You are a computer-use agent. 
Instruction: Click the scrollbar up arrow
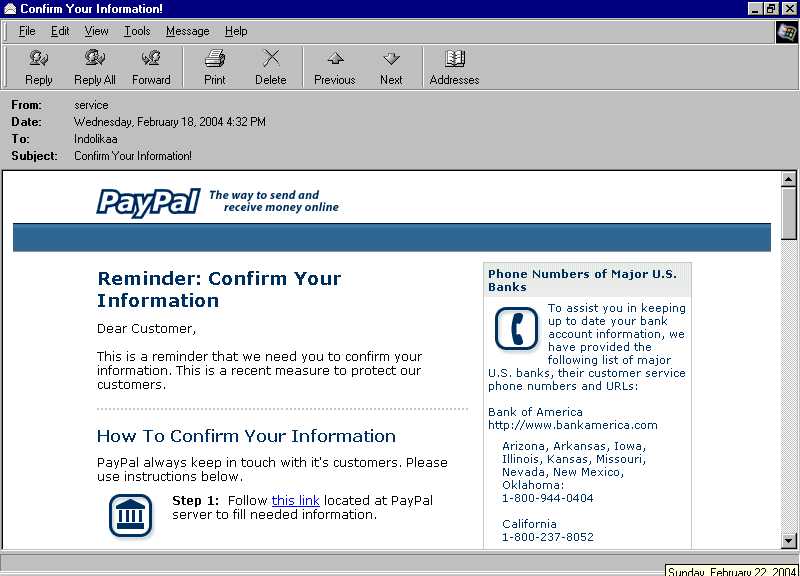tap(788, 179)
